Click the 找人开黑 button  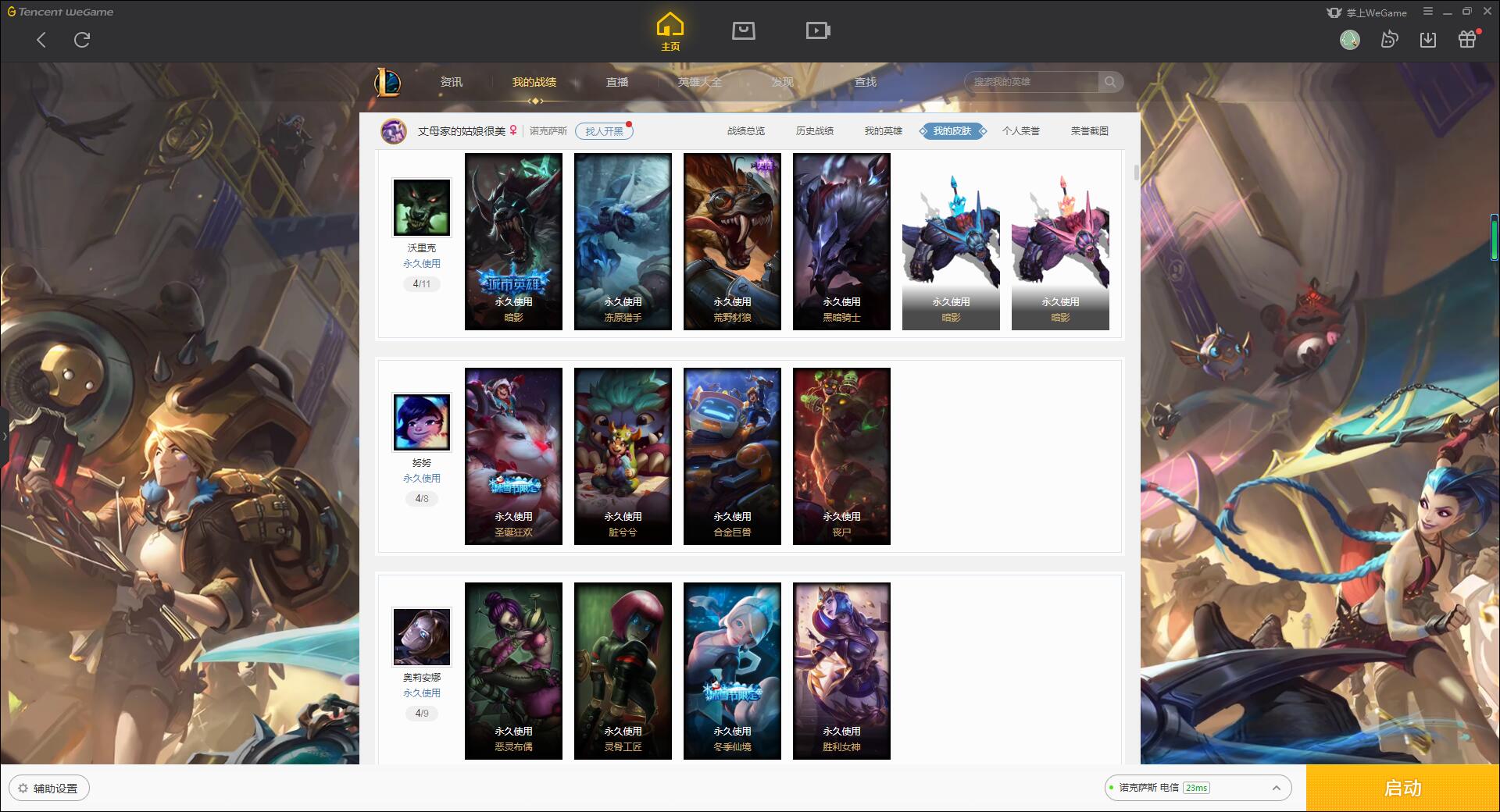[604, 131]
